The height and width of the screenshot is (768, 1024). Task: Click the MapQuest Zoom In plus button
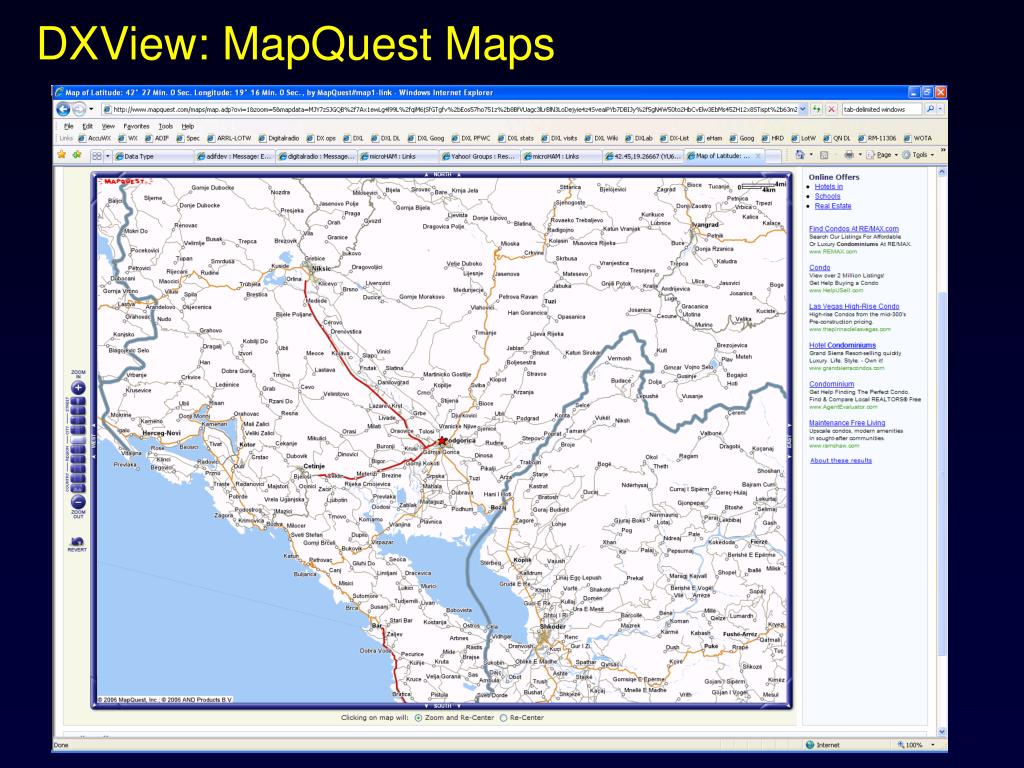(78, 388)
